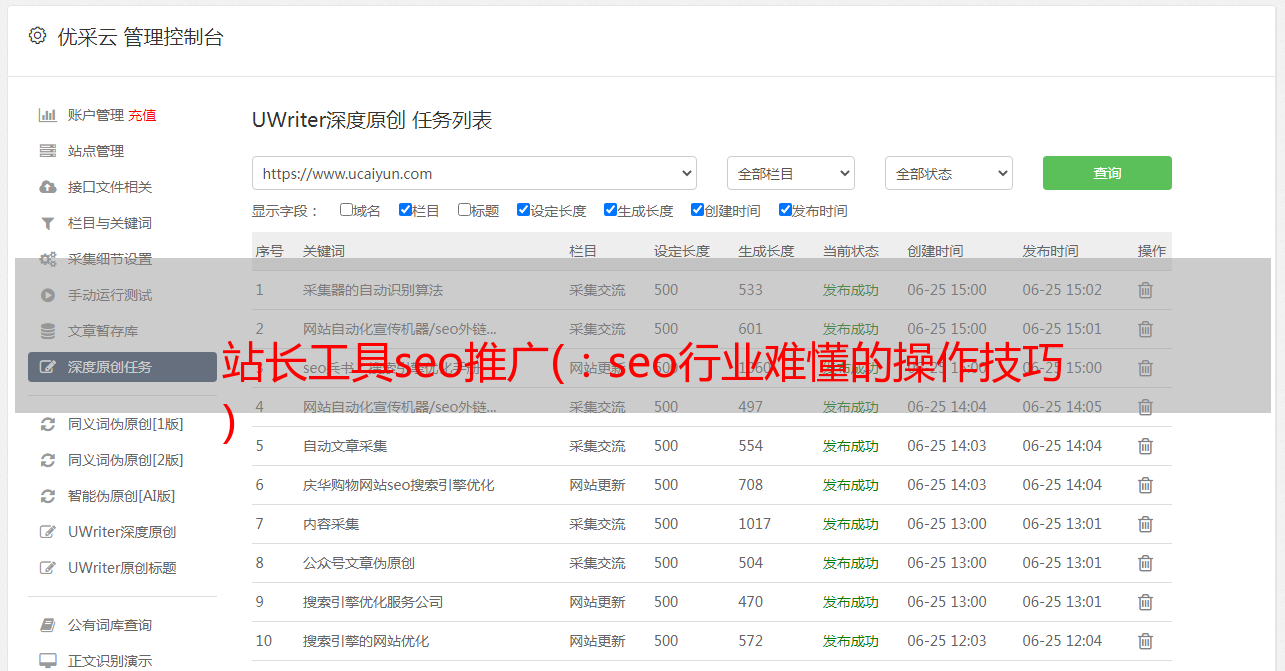
Task: Uncheck the 栏目 field checkbox
Action: tap(405, 210)
